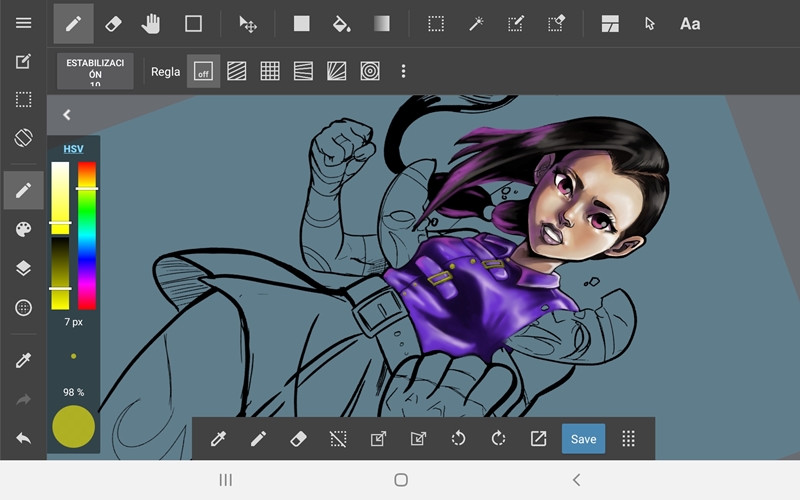Click the first export-arrow icon in bottom bar

378,439
